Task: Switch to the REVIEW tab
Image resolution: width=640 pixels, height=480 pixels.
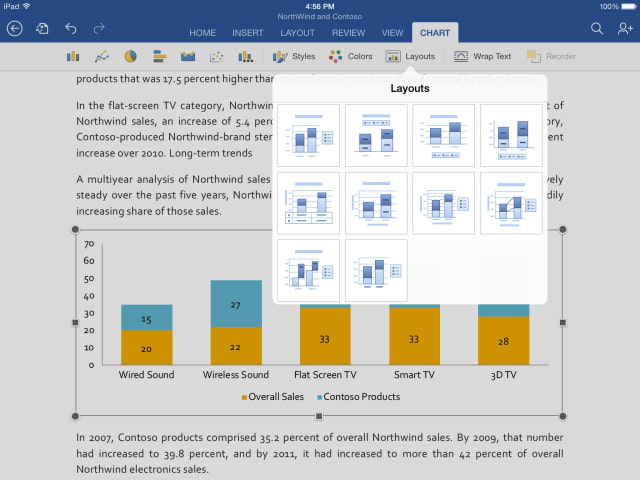Action: tap(348, 33)
